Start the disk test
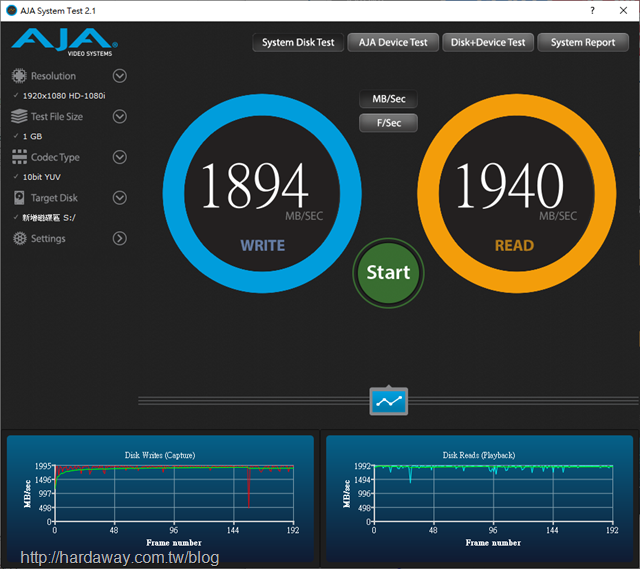The image size is (640, 569). coord(389,273)
